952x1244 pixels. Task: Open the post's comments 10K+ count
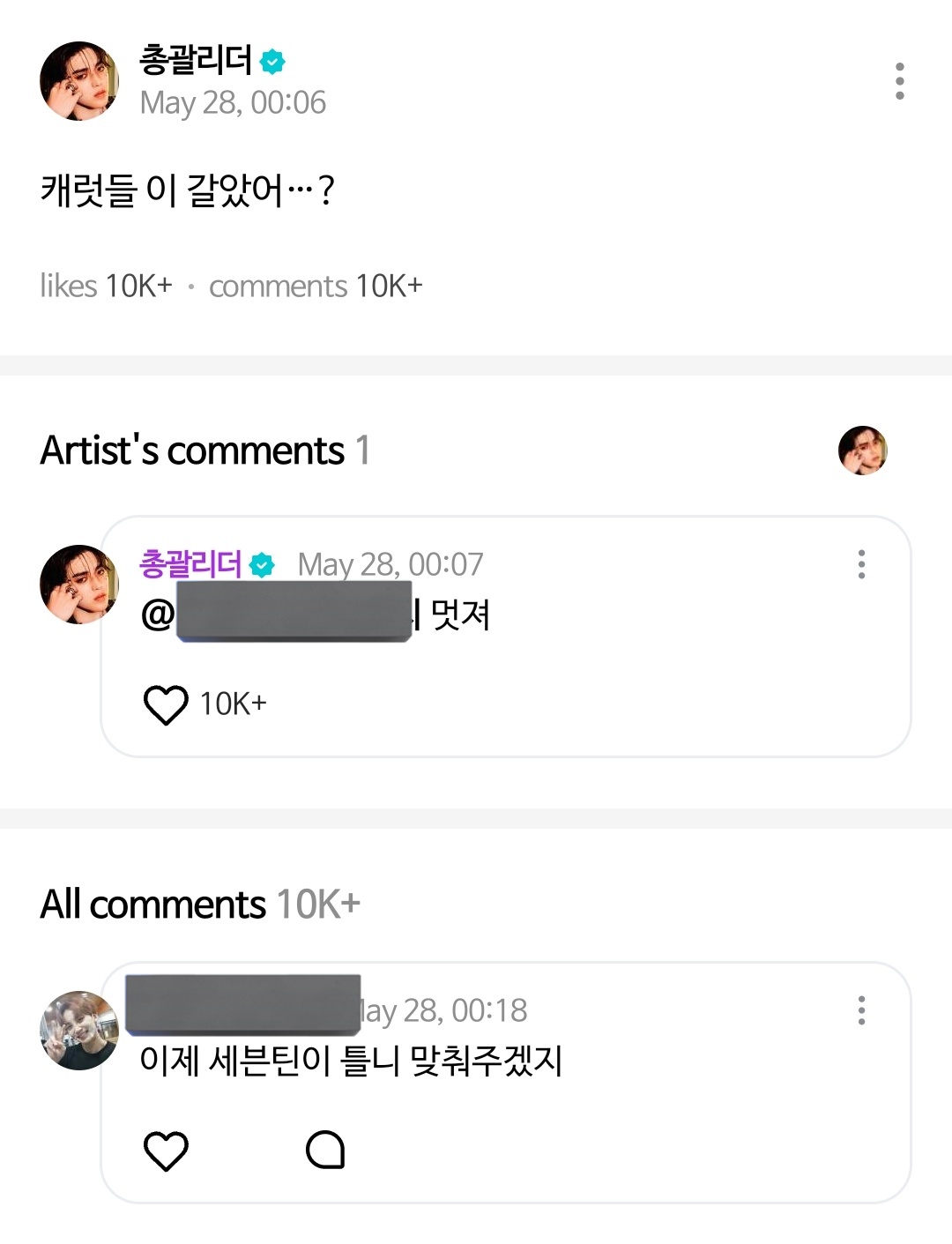316,286
